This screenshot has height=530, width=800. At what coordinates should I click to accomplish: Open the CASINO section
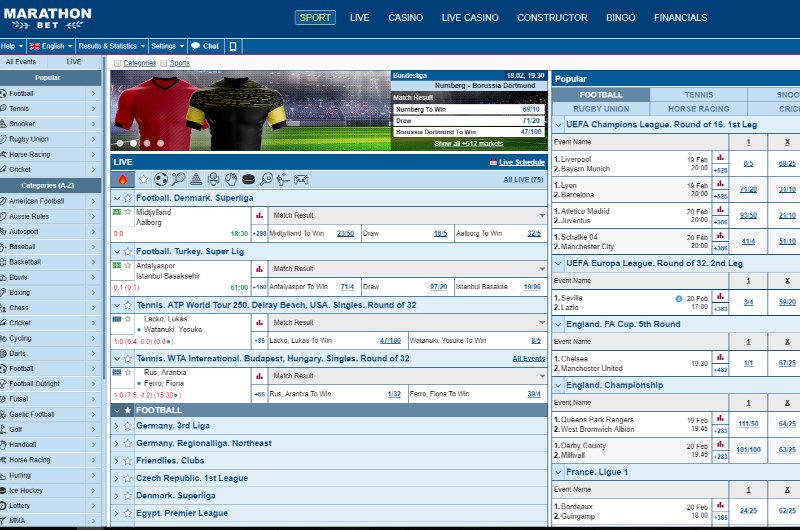405,17
